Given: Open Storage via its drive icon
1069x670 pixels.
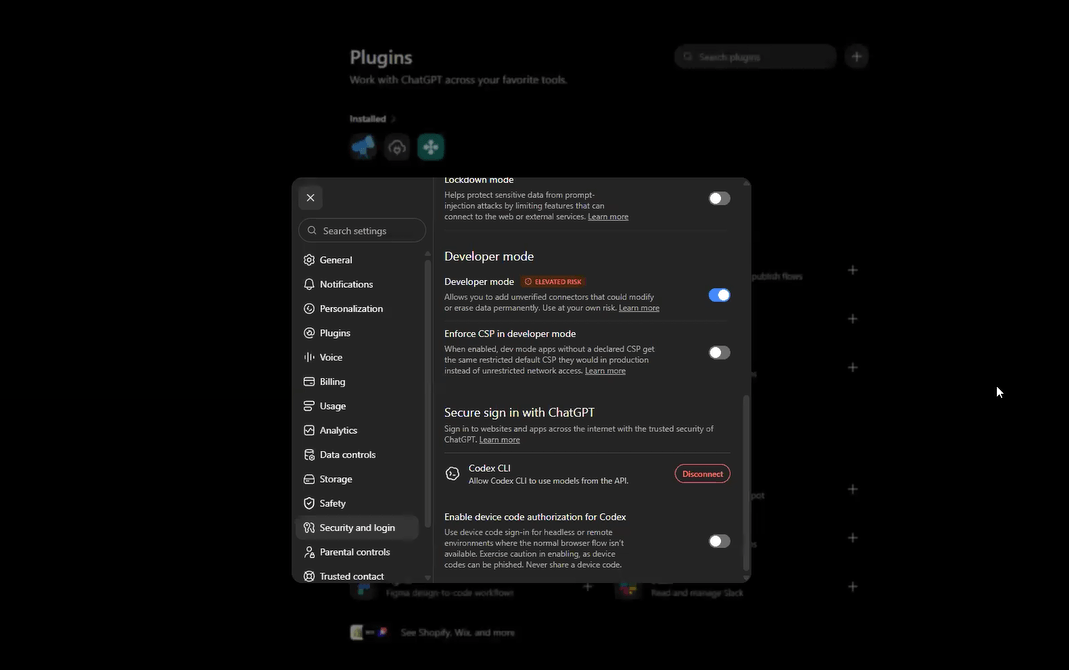Looking at the screenshot, I should click(309, 479).
